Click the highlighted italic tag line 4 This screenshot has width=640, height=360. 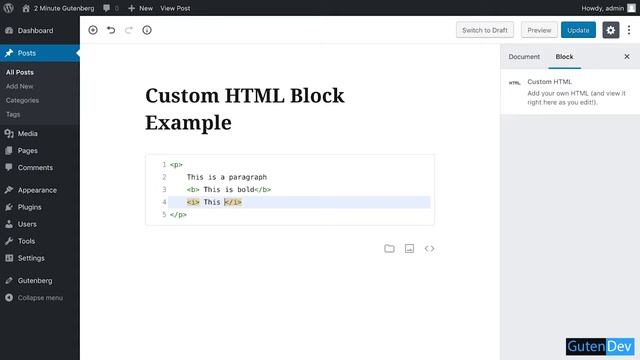[299, 202]
